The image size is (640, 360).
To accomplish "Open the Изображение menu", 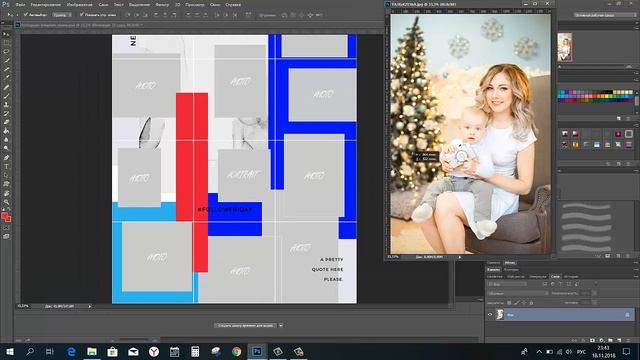I will click(x=79, y=5).
